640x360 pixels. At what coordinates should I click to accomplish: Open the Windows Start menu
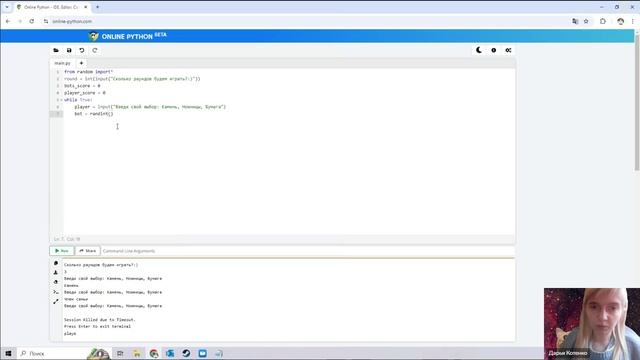pyautogui.click(x=8, y=353)
